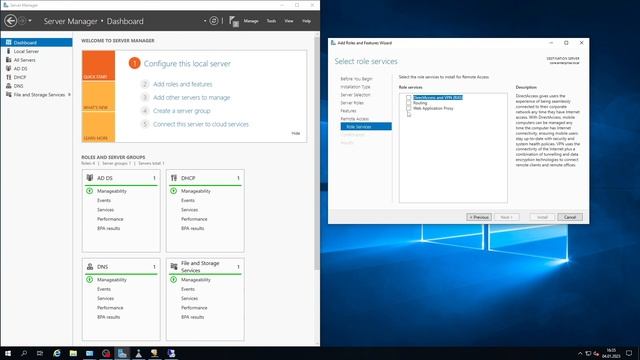
Task: Click Hide on the welcome tile
Action: pos(296,133)
